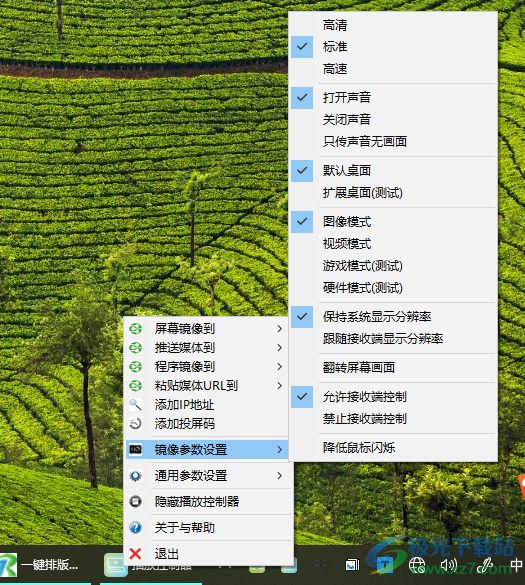Select 高清 quality option
Viewport: 525px width, 585px height.
tap(393, 25)
